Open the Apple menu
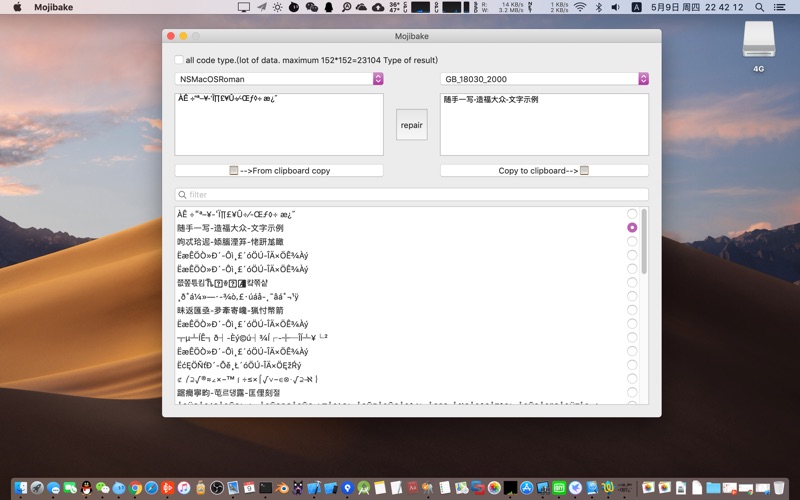 17,7
